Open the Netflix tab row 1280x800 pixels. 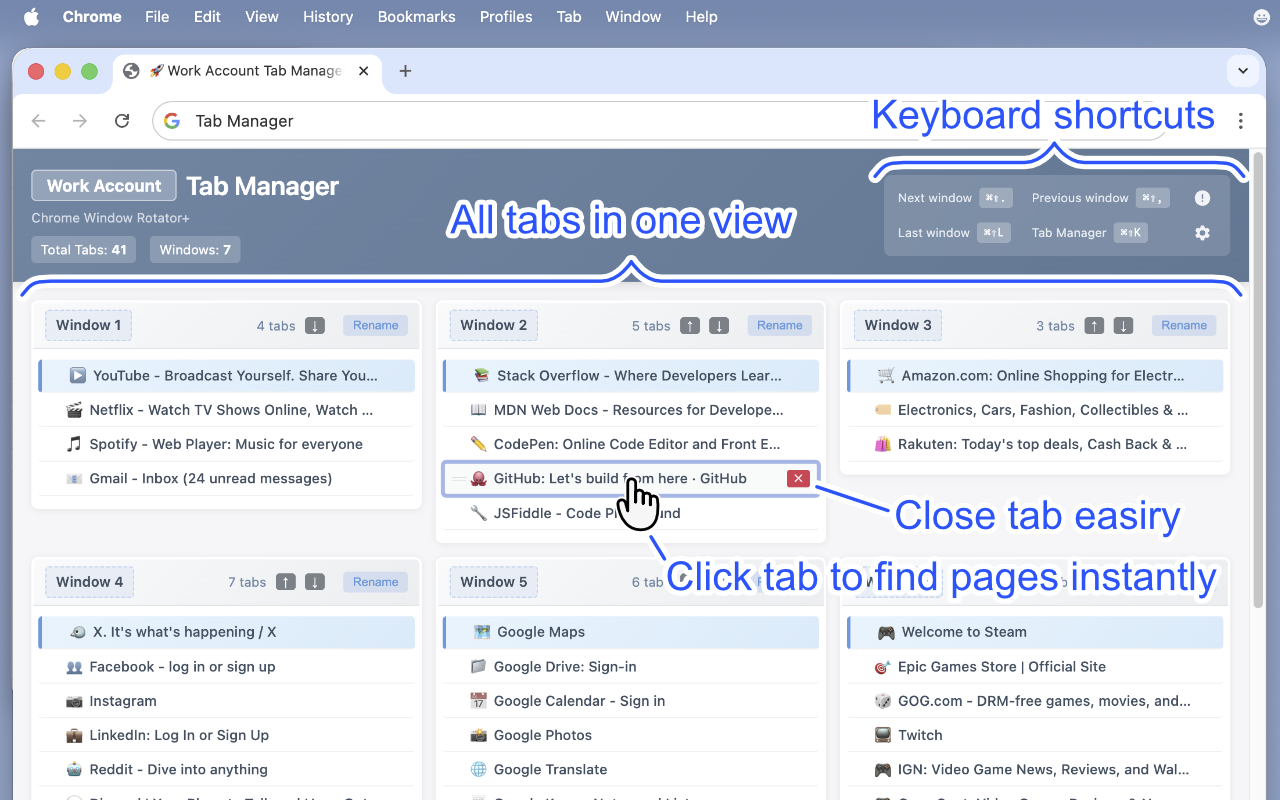(x=226, y=410)
